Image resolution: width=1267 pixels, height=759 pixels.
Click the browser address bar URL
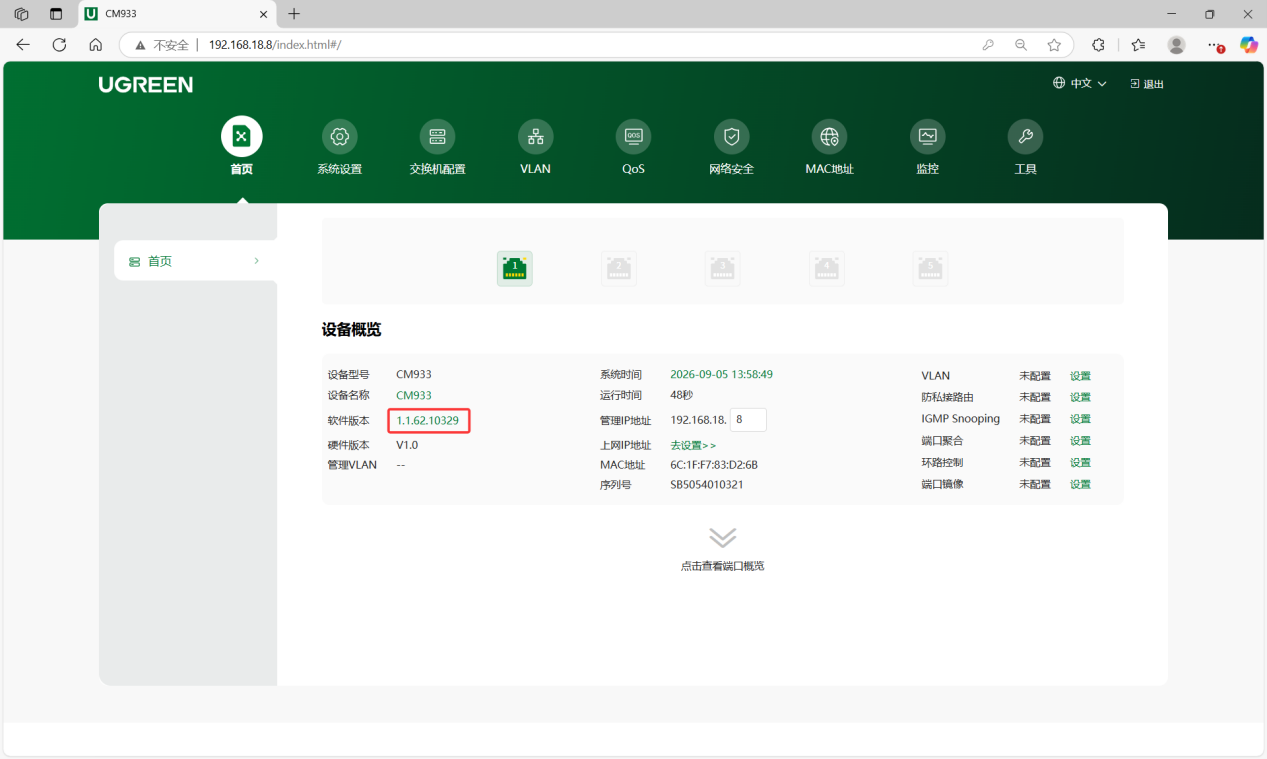point(275,45)
